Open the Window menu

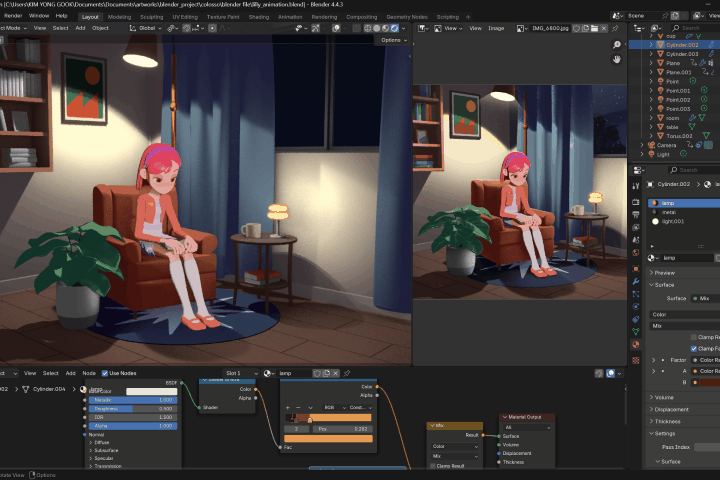[x=39, y=16]
